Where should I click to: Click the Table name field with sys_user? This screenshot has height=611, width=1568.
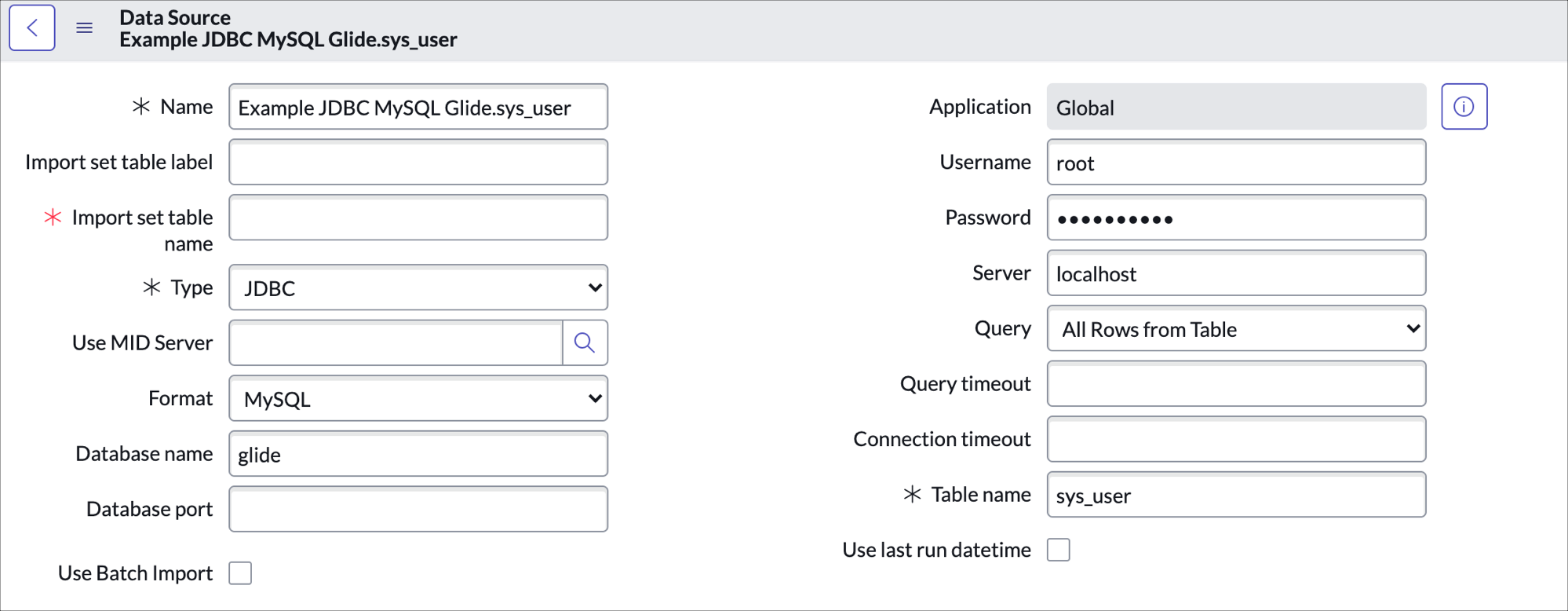click(1236, 495)
